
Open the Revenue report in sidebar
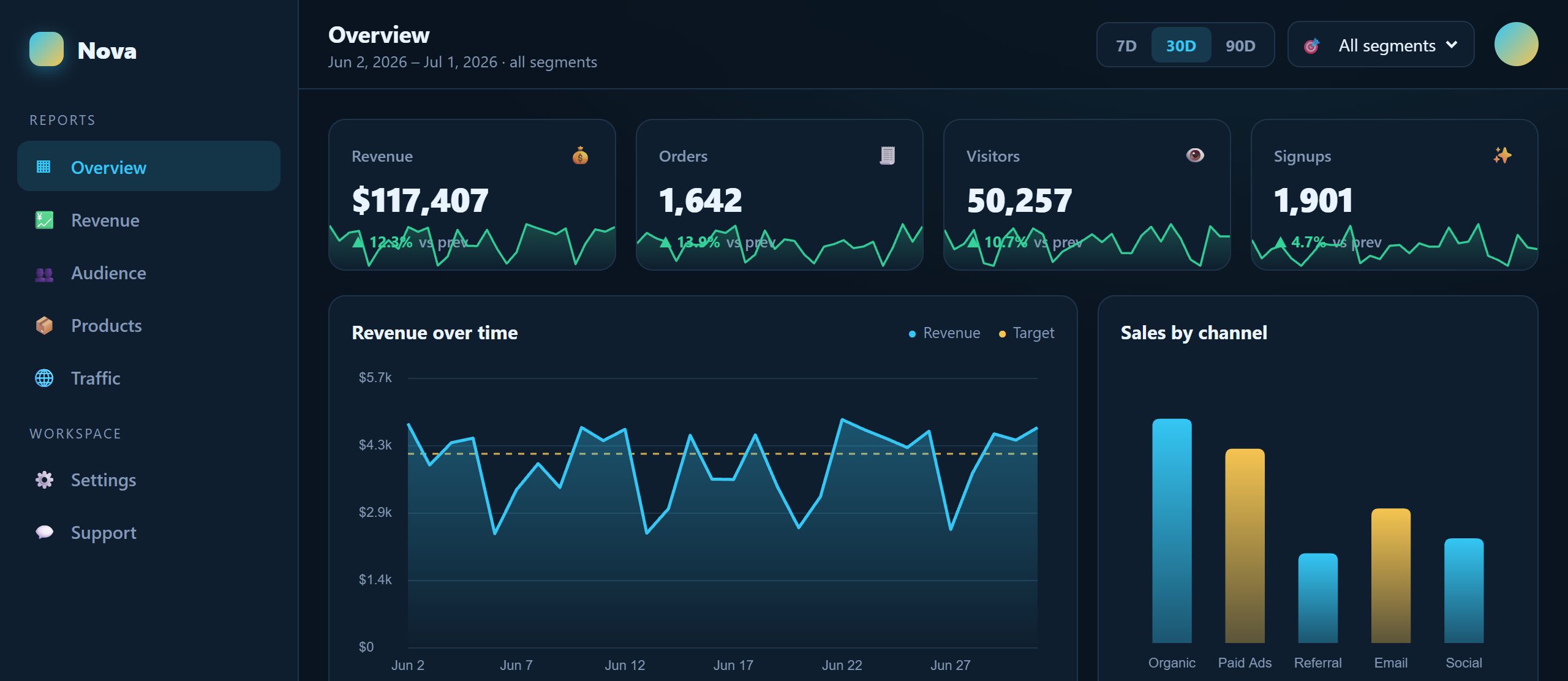(x=149, y=220)
